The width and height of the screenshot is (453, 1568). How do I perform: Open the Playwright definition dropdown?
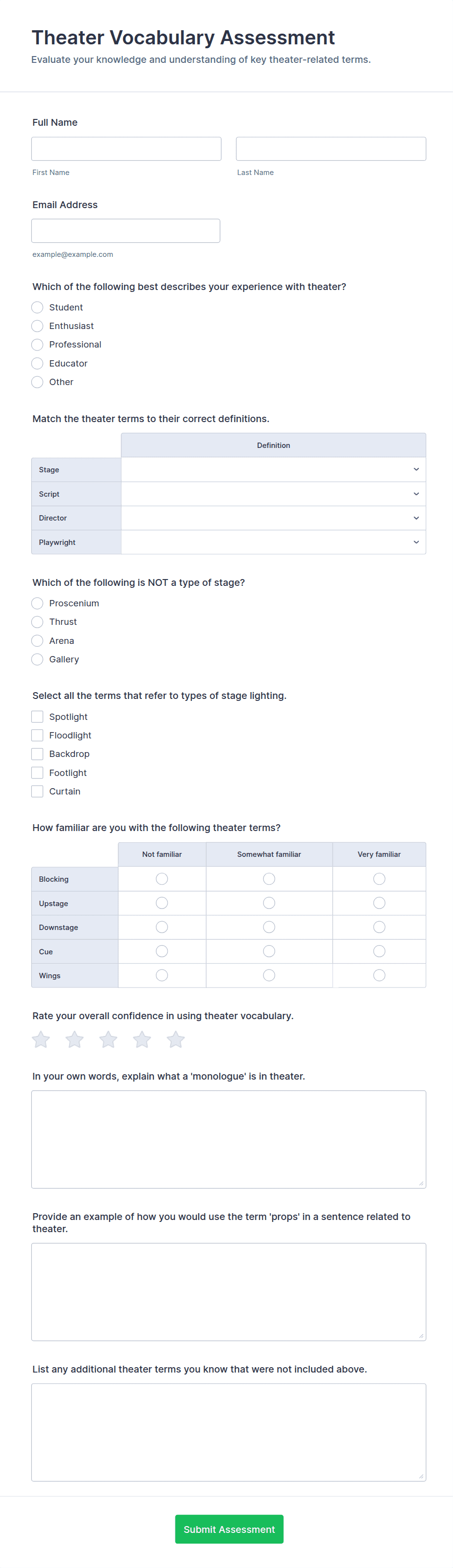[273, 542]
